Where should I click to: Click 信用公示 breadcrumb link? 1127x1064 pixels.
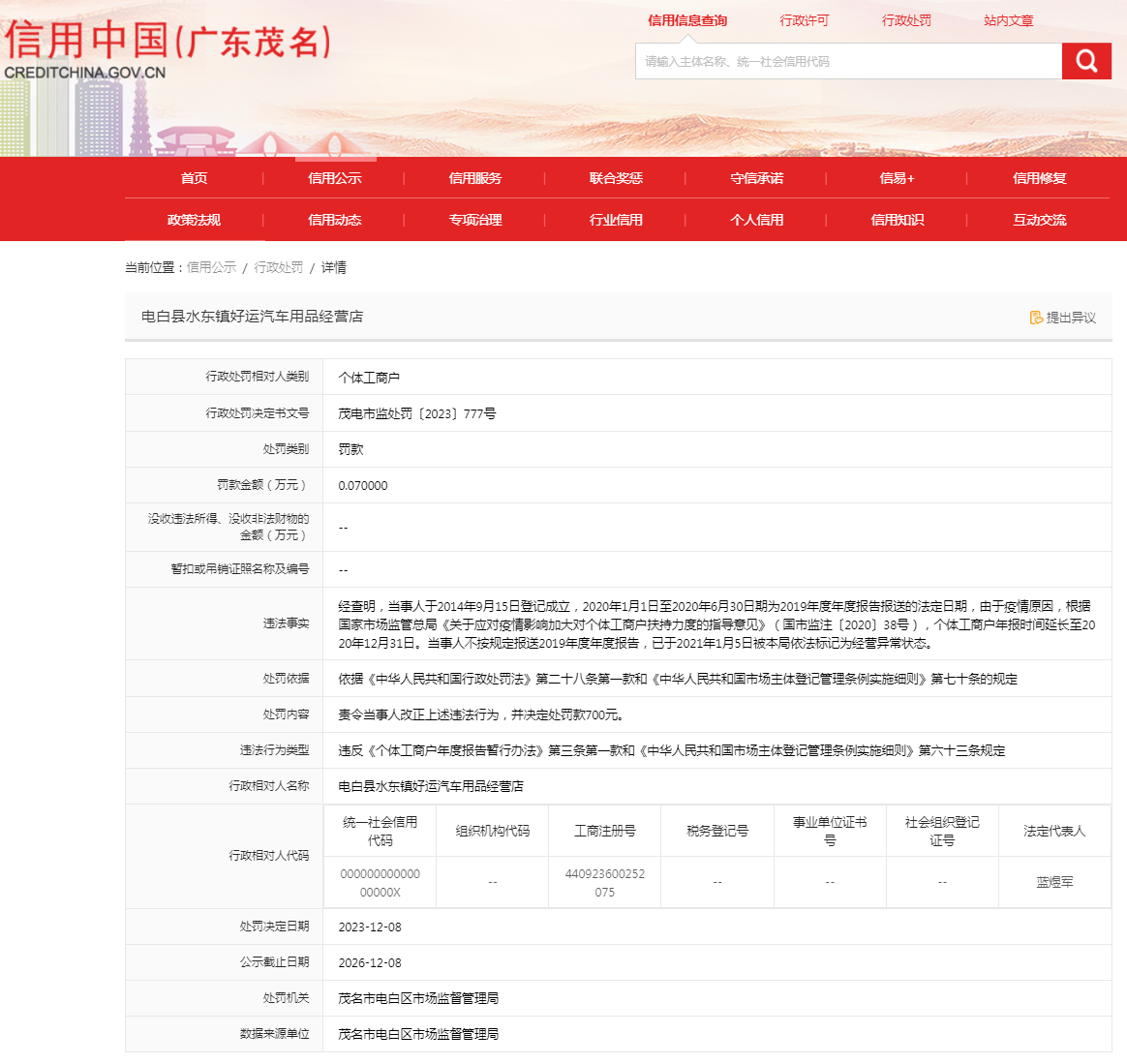click(x=211, y=267)
